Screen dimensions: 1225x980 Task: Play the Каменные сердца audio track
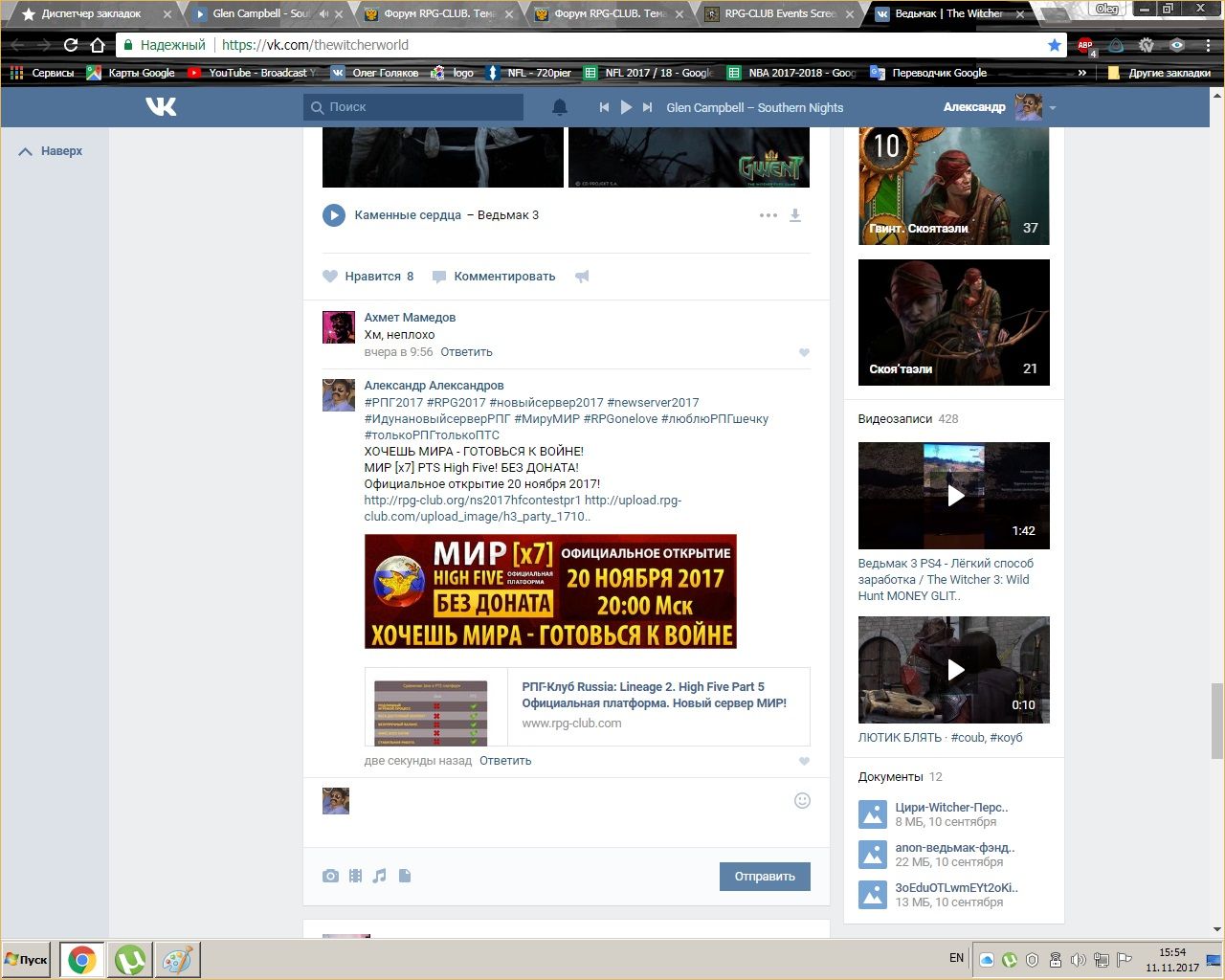(334, 215)
